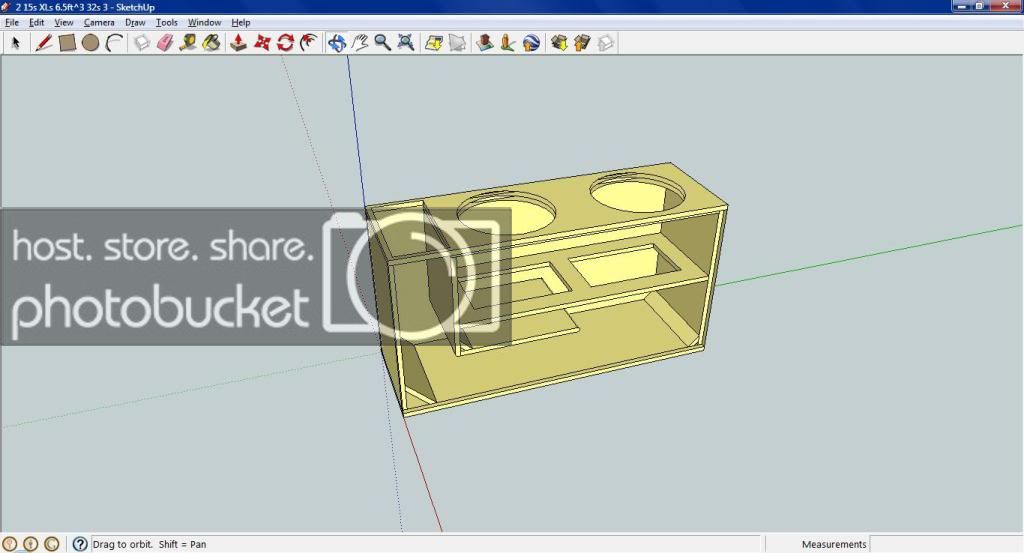Click Get Models box with down arrow

click(559, 43)
